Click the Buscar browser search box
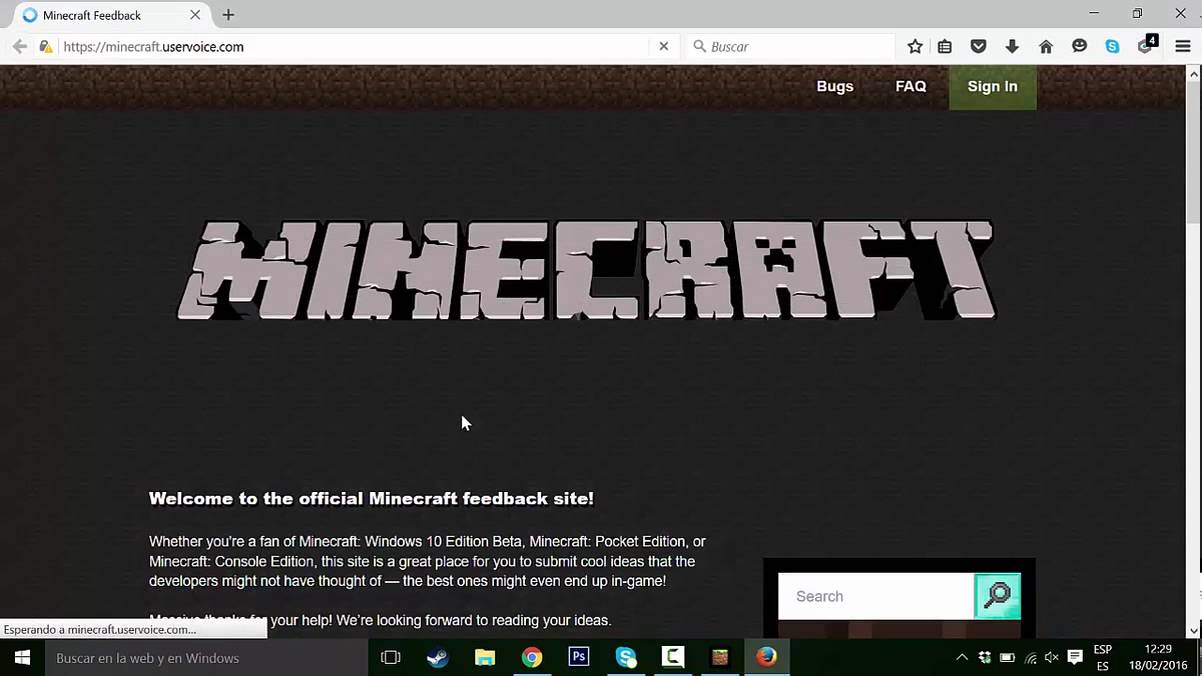This screenshot has width=1202, height=676. [790, 46]
